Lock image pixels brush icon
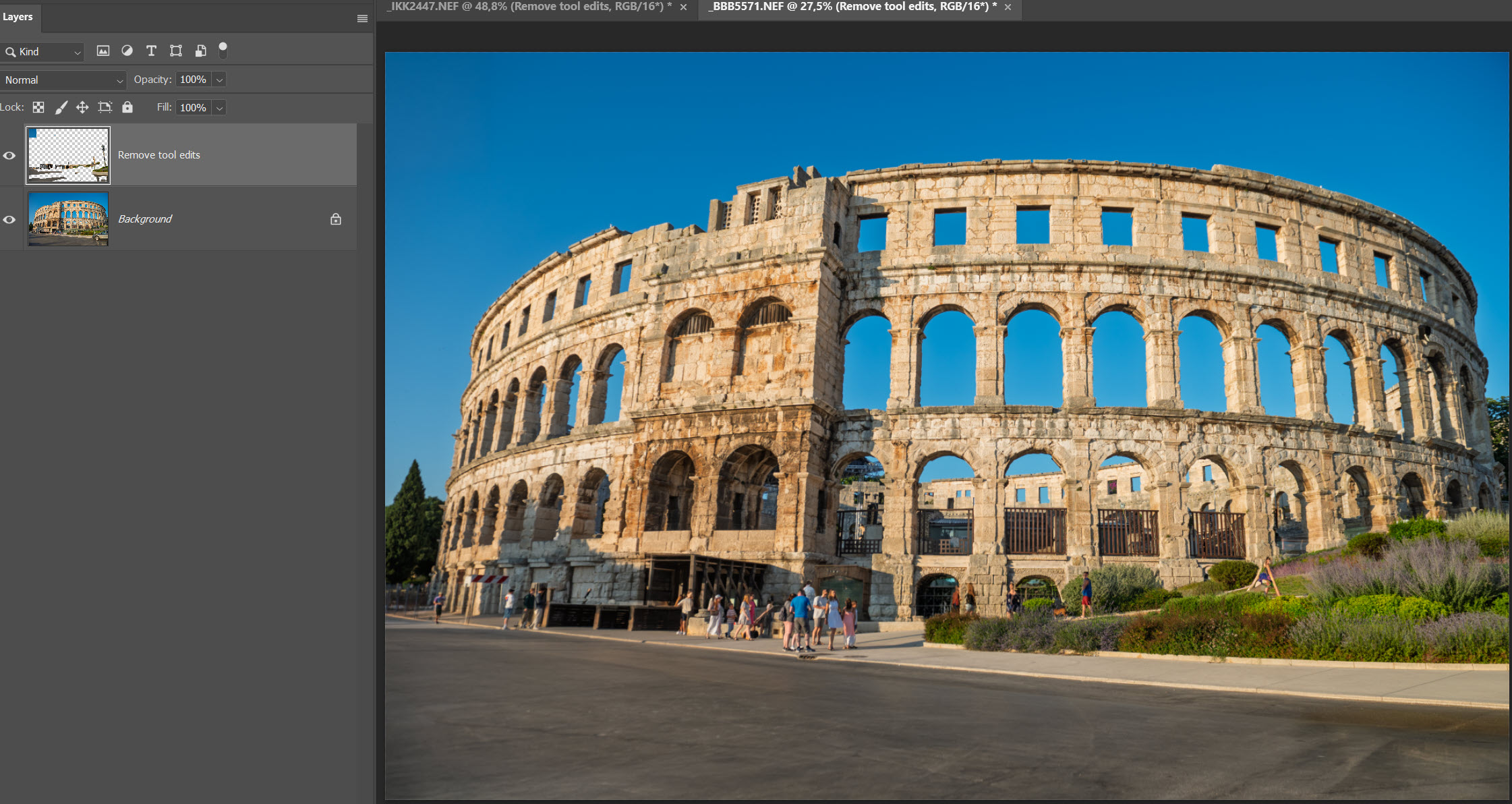 61,107
